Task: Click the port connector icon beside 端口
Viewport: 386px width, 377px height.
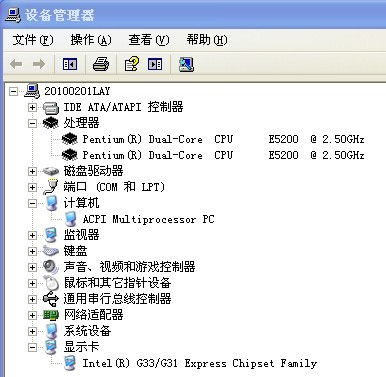Action: tap(51, 187)
